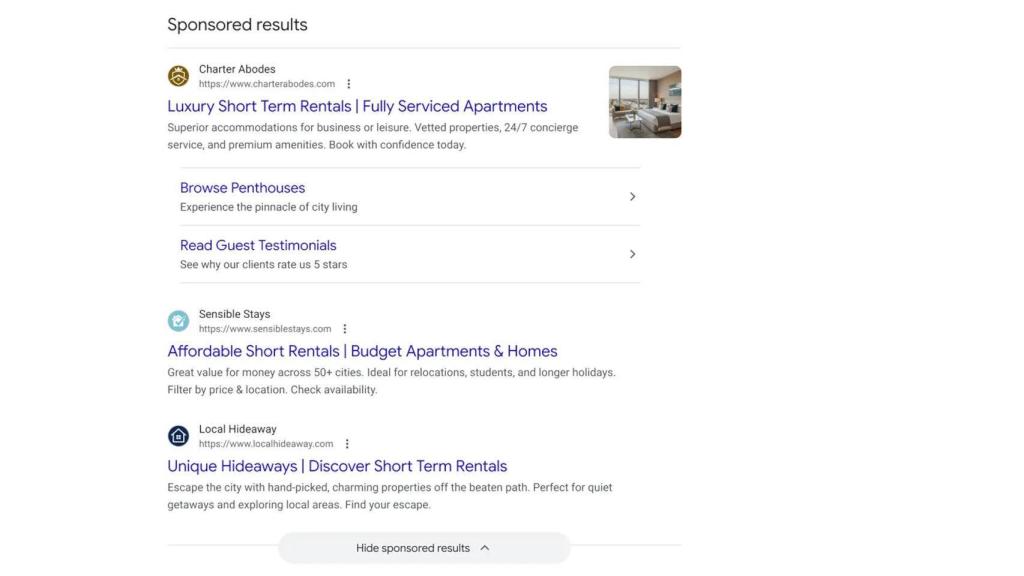Click the chevron next to Read Guest Testimonials
Image resolution: width=1024 pixels, height=576 pixels.
coord(632,253)
